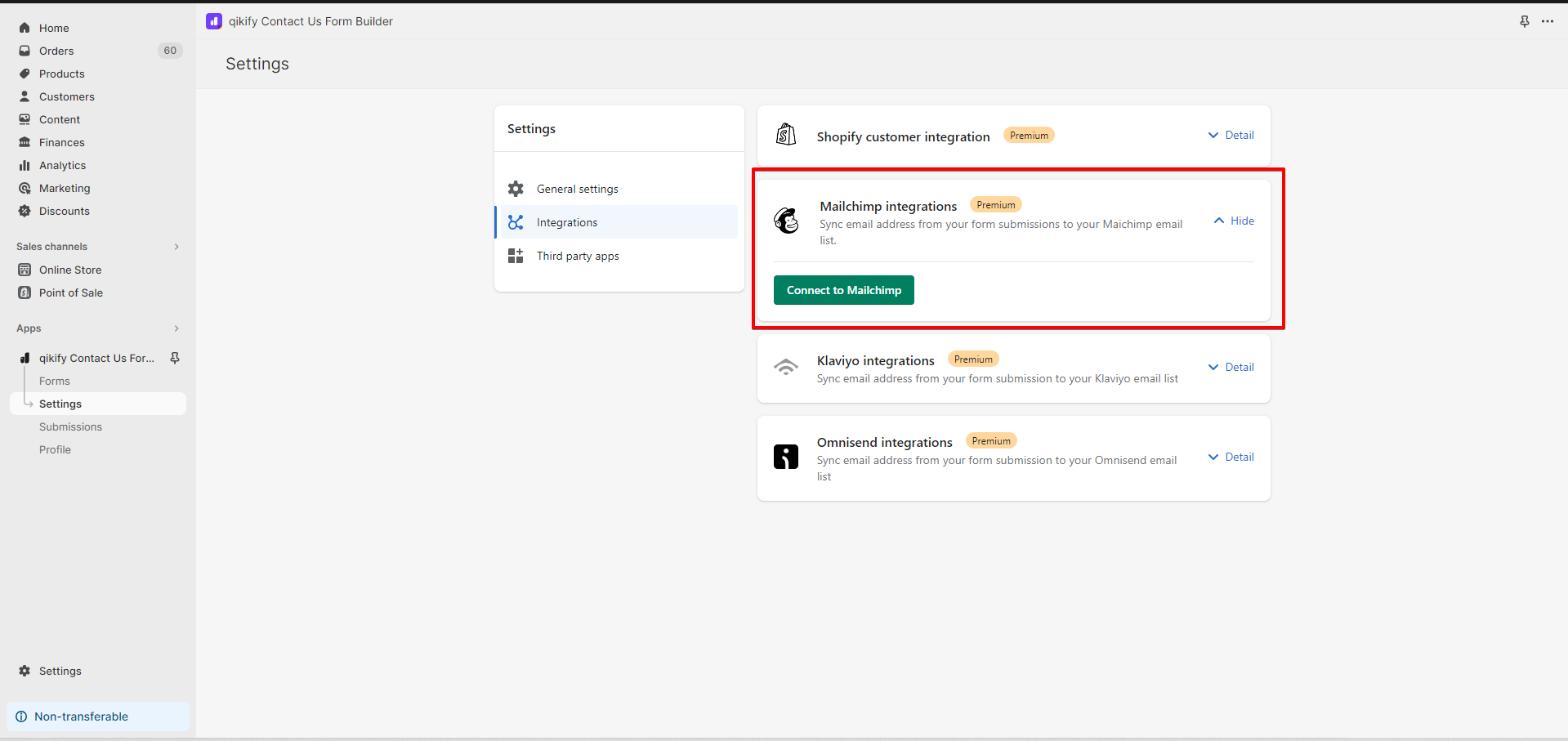The width and height of the screenshot is (1568, 741).
Task: Click the Shopify bag logo icon
Action: (x=786, y=134)
